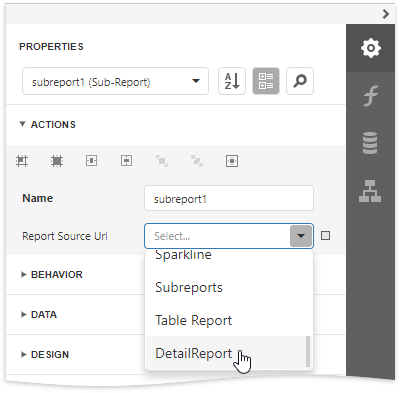Open the Field List database tab

pos(370,143)
